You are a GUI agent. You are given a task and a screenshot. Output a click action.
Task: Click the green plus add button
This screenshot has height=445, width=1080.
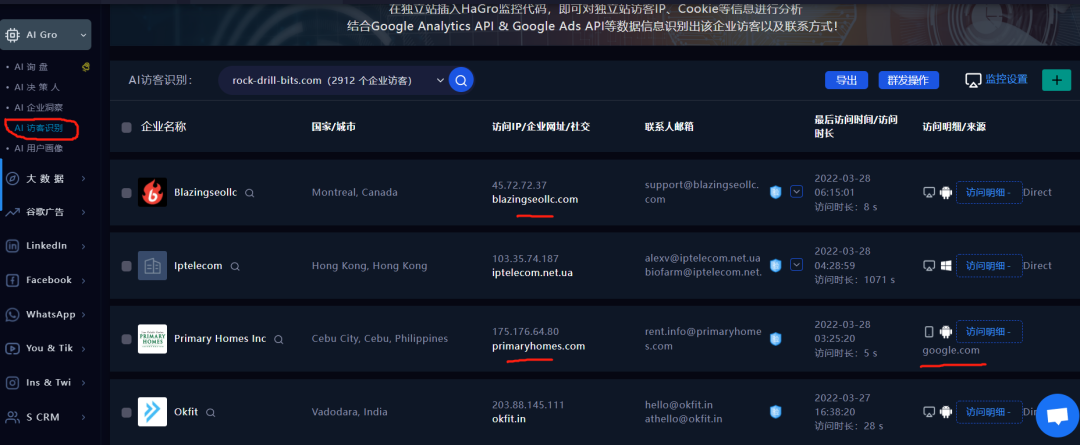point(1056,80)
